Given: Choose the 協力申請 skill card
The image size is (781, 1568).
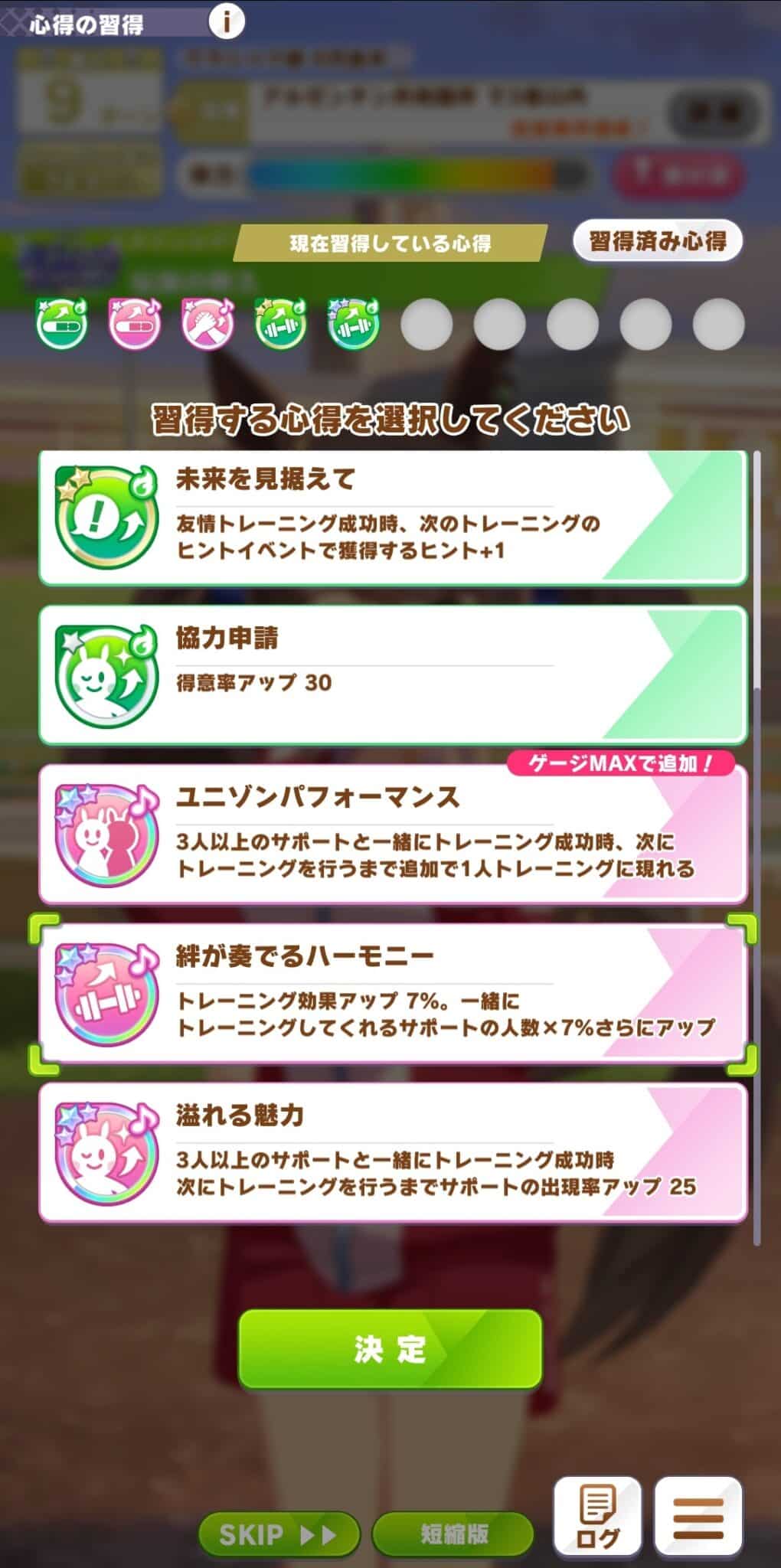Looking at the screenshot, I should (x=393, y=675).
